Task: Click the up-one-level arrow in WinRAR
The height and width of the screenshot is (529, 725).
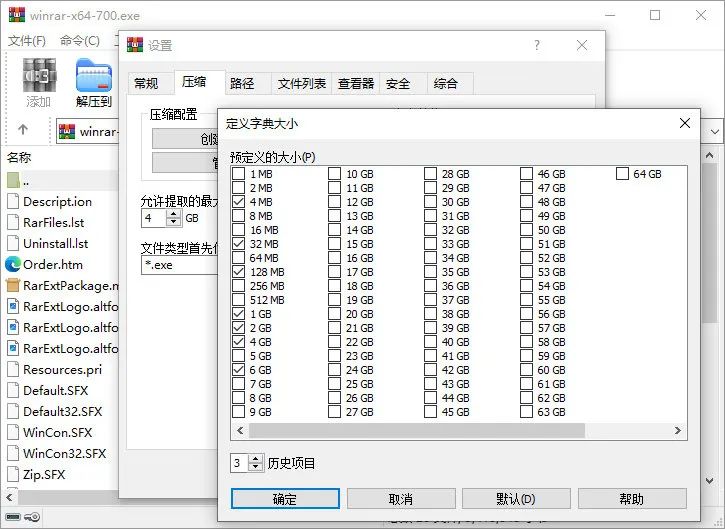Action: (23, 129)
